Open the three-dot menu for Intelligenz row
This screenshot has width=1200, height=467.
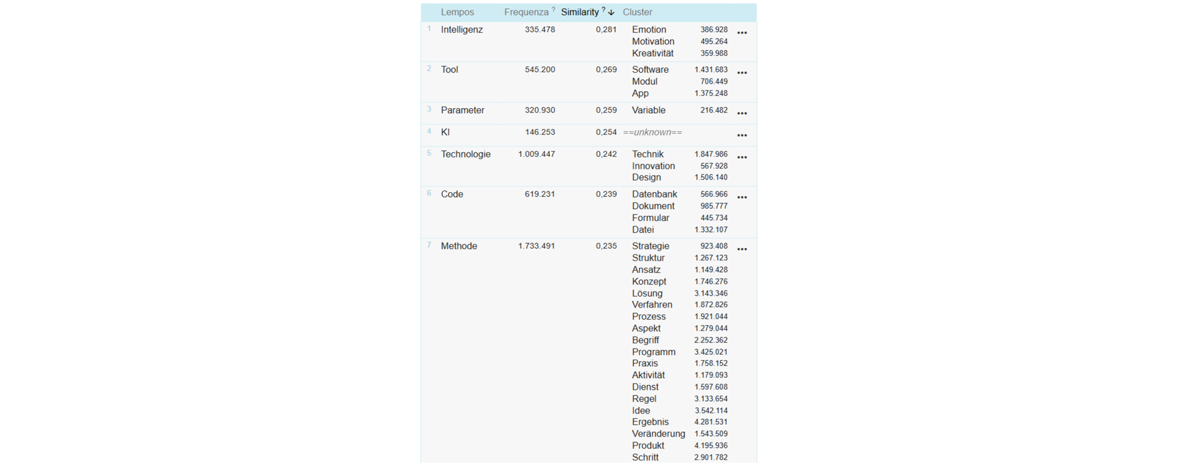tap(742, 33)
